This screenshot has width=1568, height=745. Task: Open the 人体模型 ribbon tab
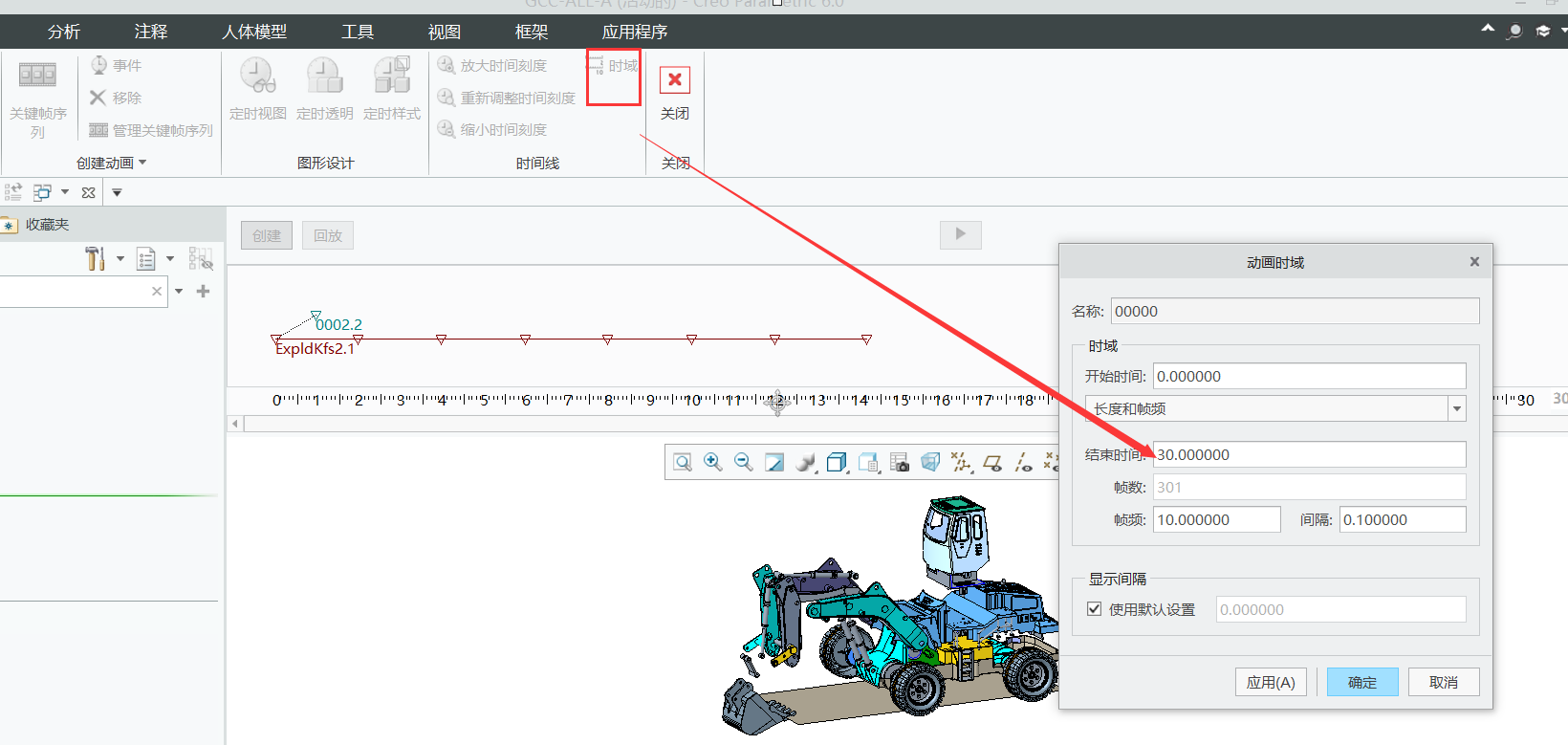[x=254, y=32]
